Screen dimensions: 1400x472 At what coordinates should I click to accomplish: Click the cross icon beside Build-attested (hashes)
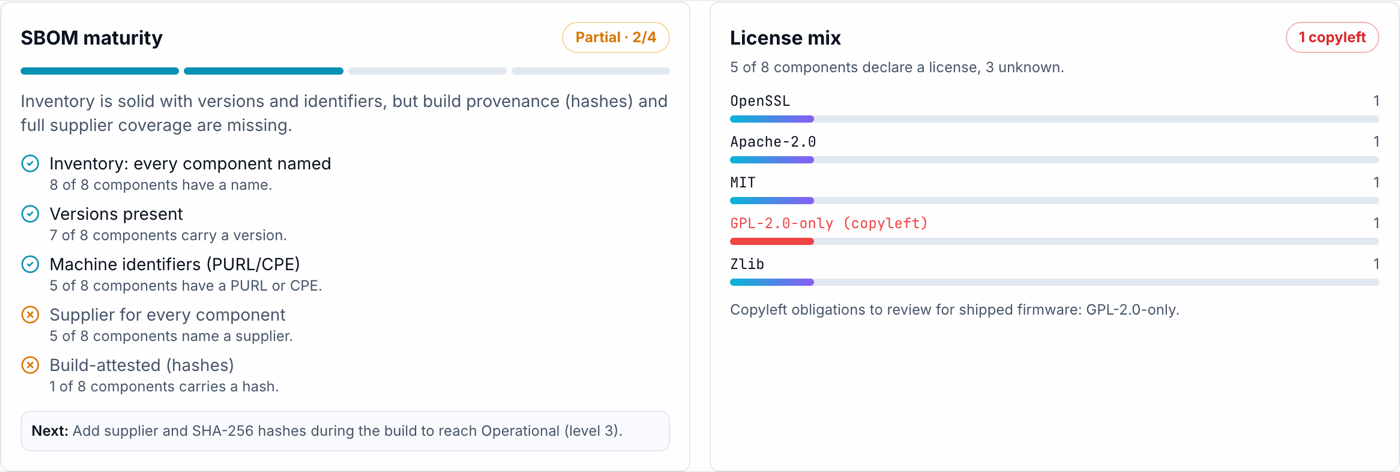pyautogui.click(x=30, y=365)
